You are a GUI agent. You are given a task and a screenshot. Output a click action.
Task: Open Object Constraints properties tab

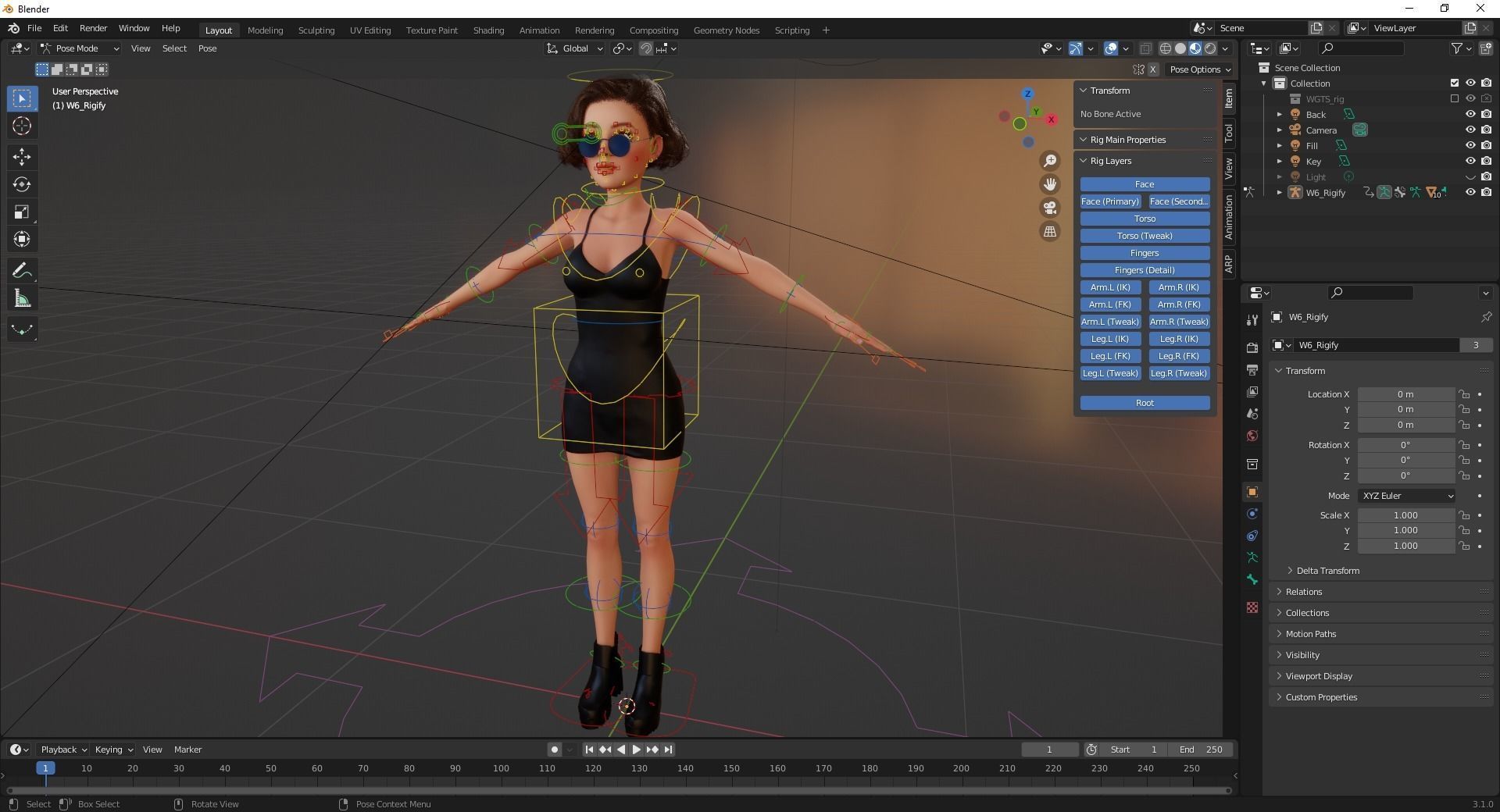(1252, 536)
